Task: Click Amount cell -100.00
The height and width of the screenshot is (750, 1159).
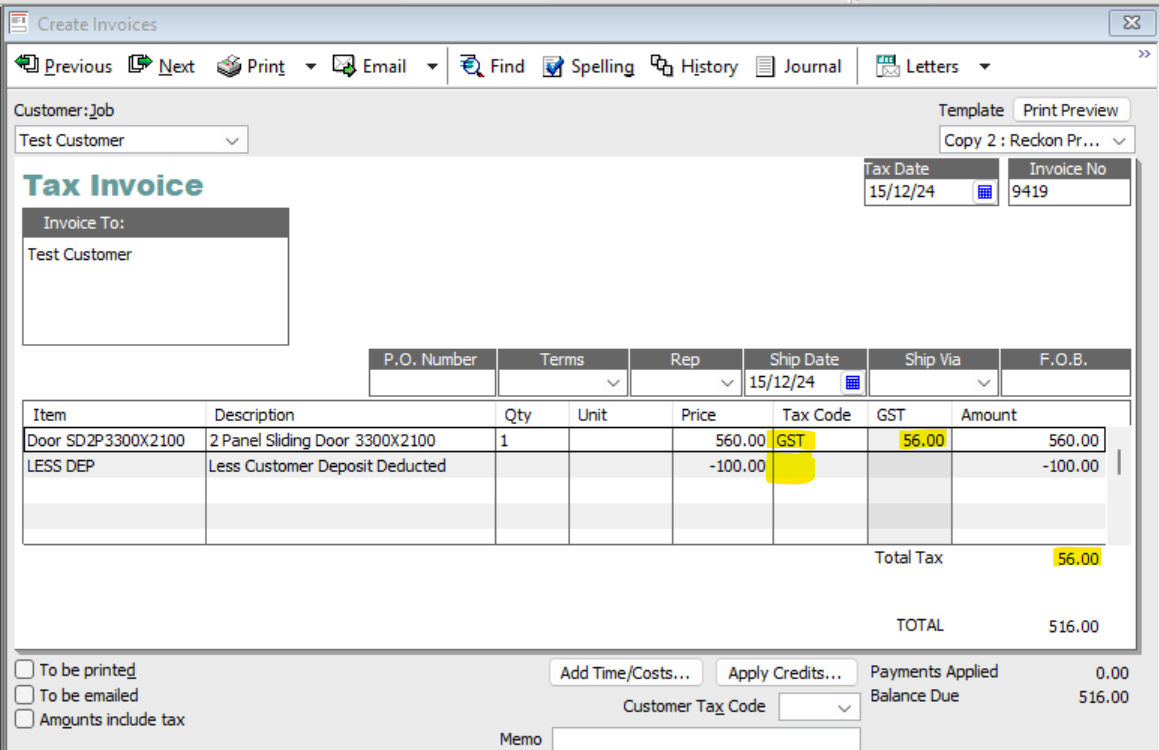Action: (1028, 466)
